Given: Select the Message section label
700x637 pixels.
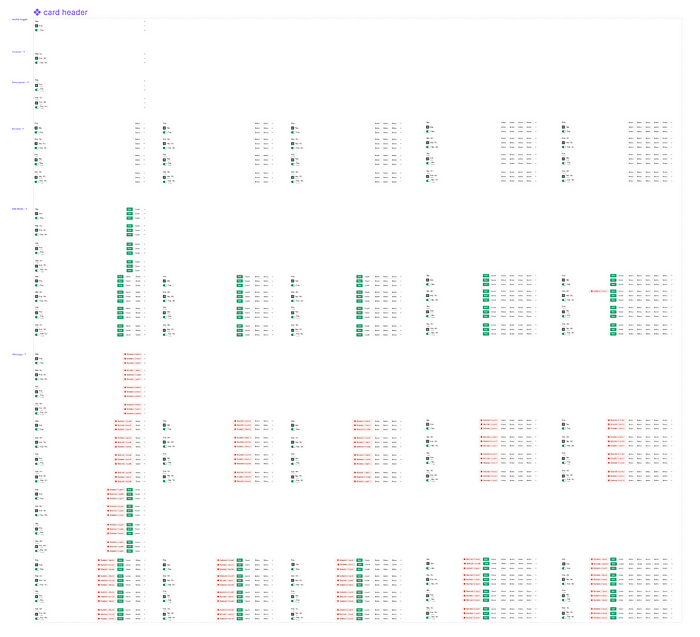Looking at the screenshot, I should click(x=19, y=355).
